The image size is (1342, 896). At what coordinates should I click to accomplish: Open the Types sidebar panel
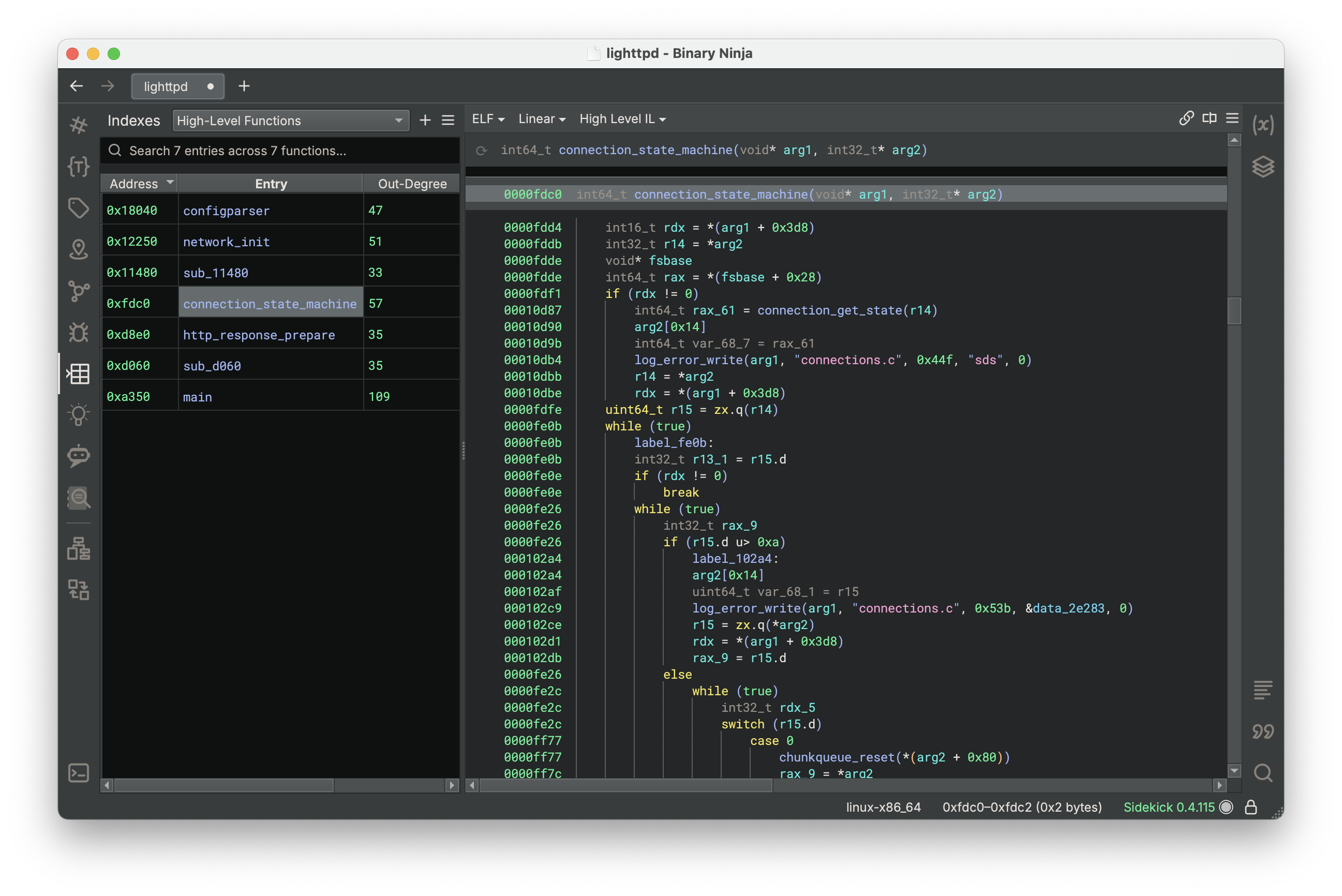[78, 166]
